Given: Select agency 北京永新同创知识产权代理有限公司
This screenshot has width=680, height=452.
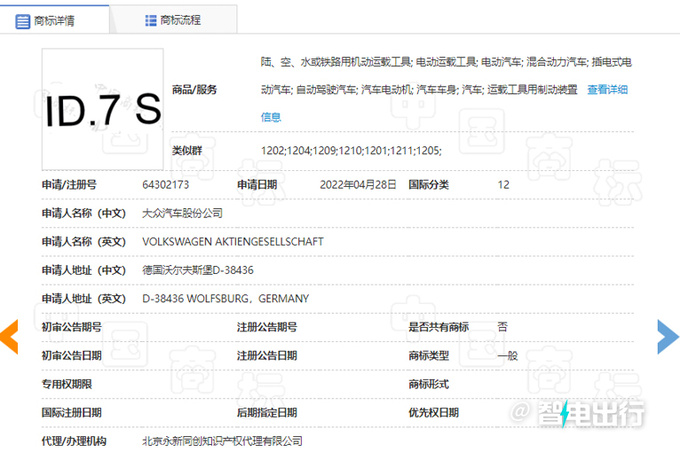Looking at the screenshot, I should point(222,441).
